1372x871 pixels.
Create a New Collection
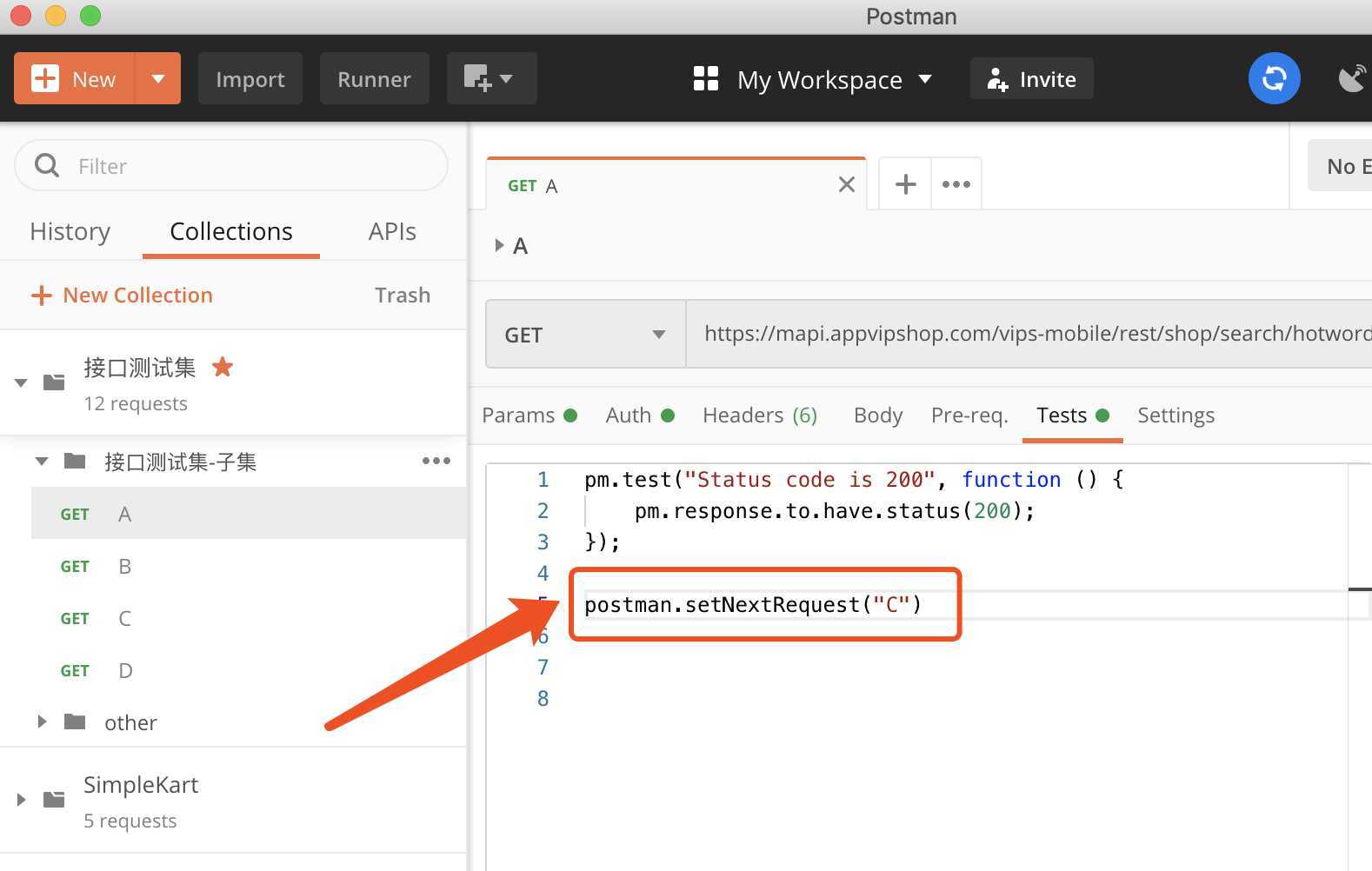tap(122, 295)
